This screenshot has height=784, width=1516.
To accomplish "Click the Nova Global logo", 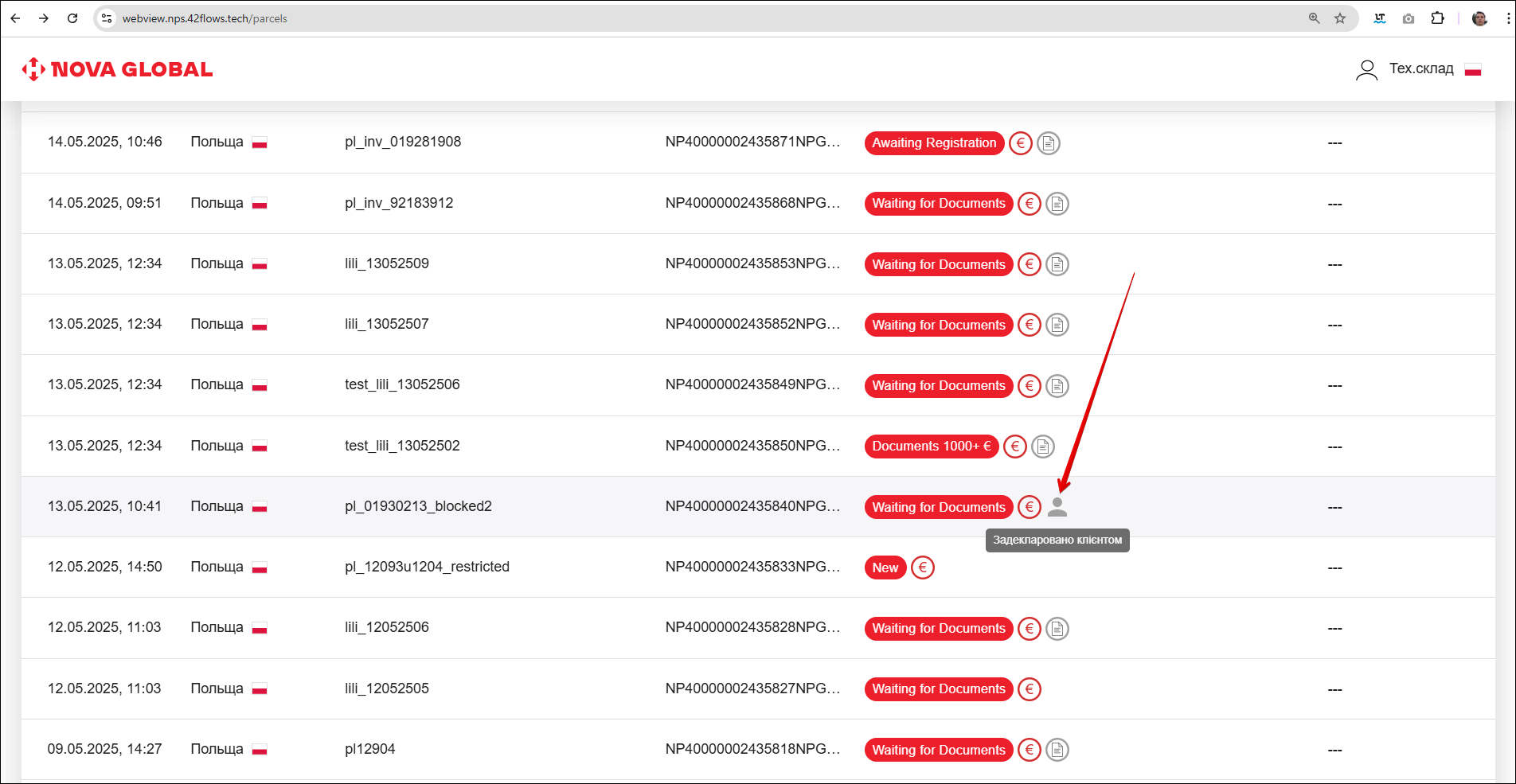I will click(118, 69).
